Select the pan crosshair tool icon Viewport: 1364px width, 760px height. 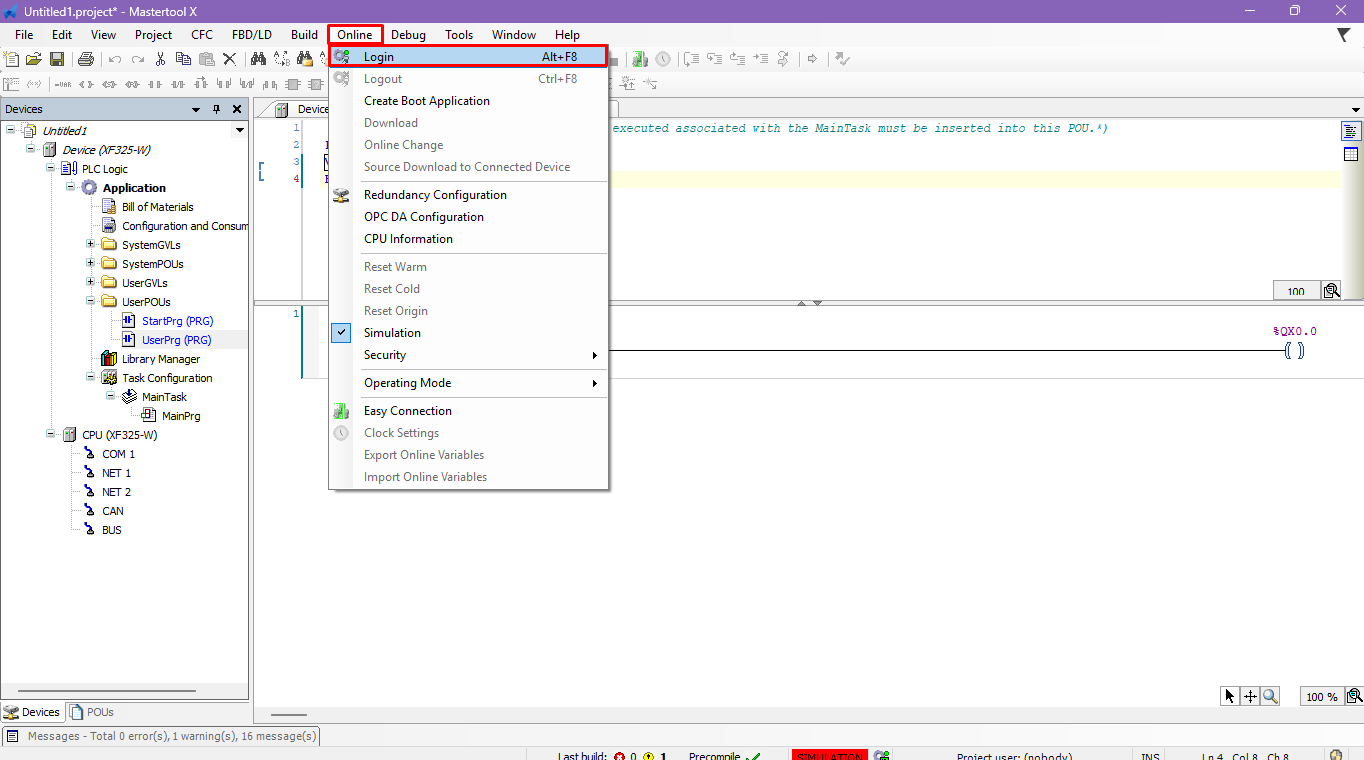pyautogui.click(x=1250, y=696)
